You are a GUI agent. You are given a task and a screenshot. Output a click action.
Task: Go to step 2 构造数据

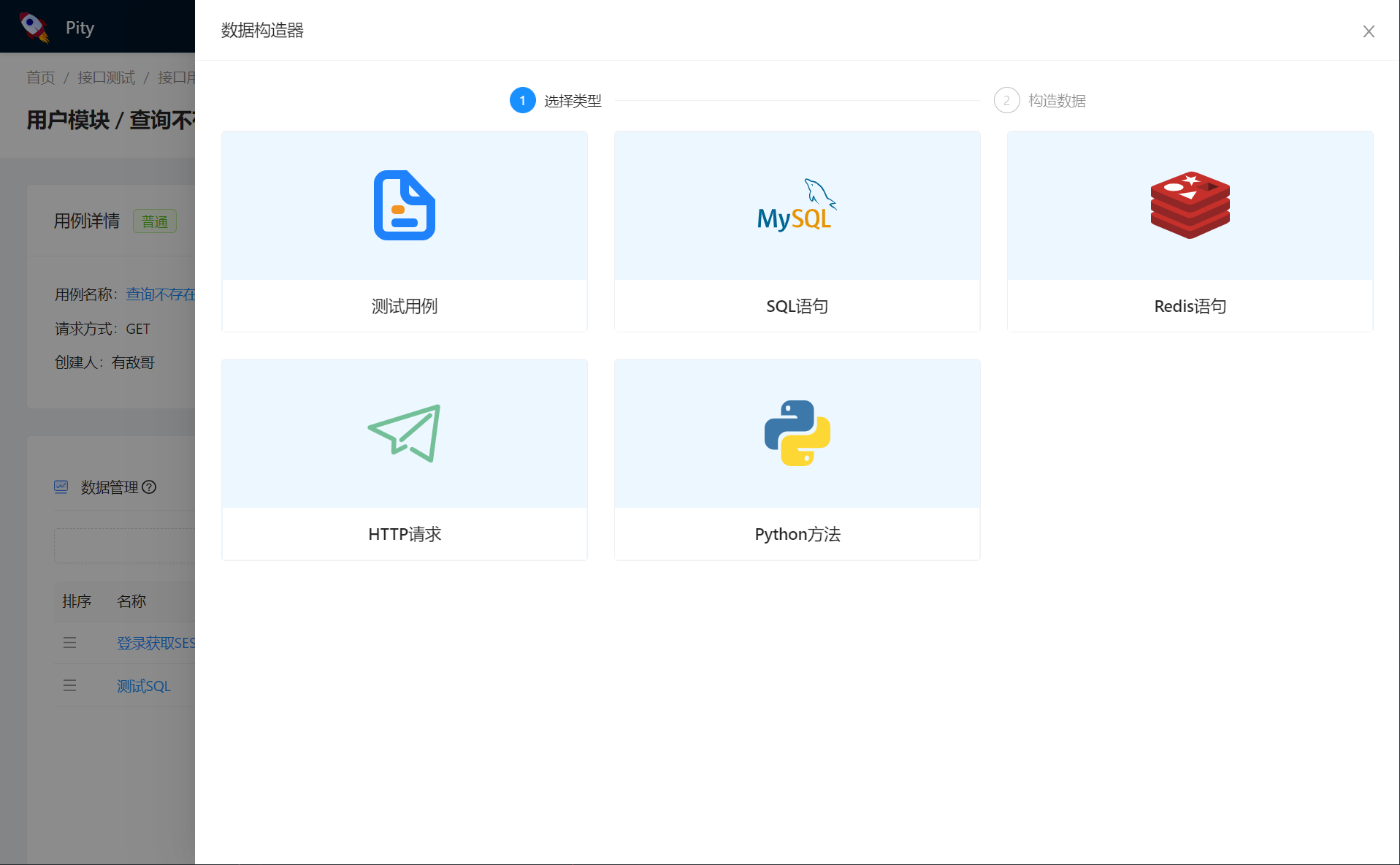tap(1039, 100)
